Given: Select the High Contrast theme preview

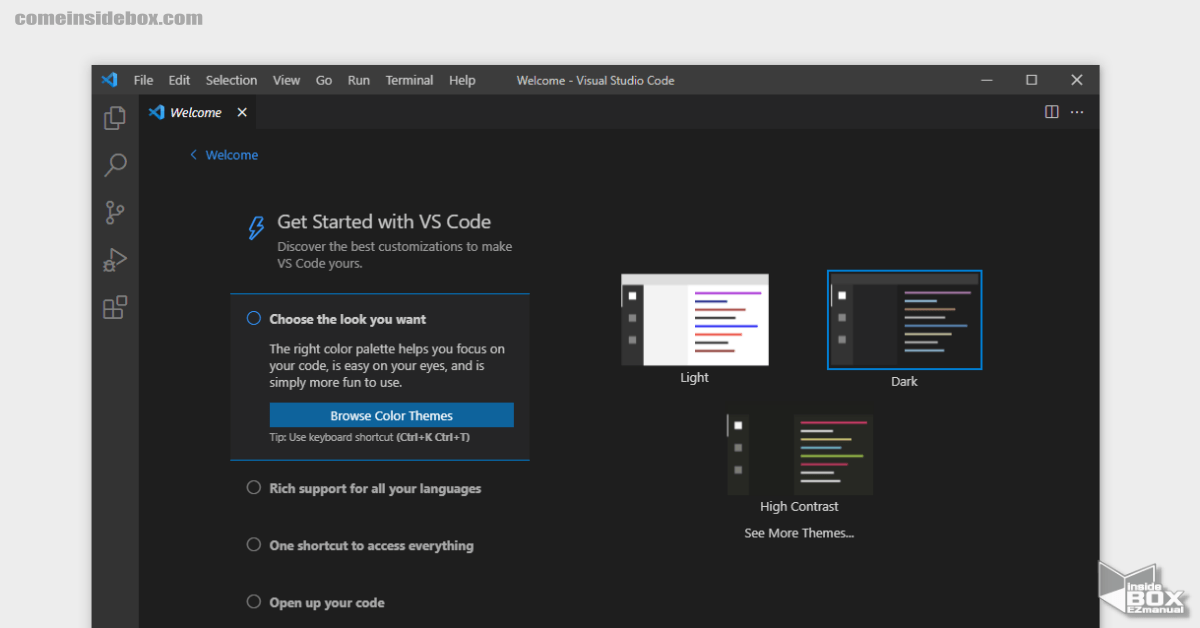Looking at the screenshot, I should [x=799, y=454].
